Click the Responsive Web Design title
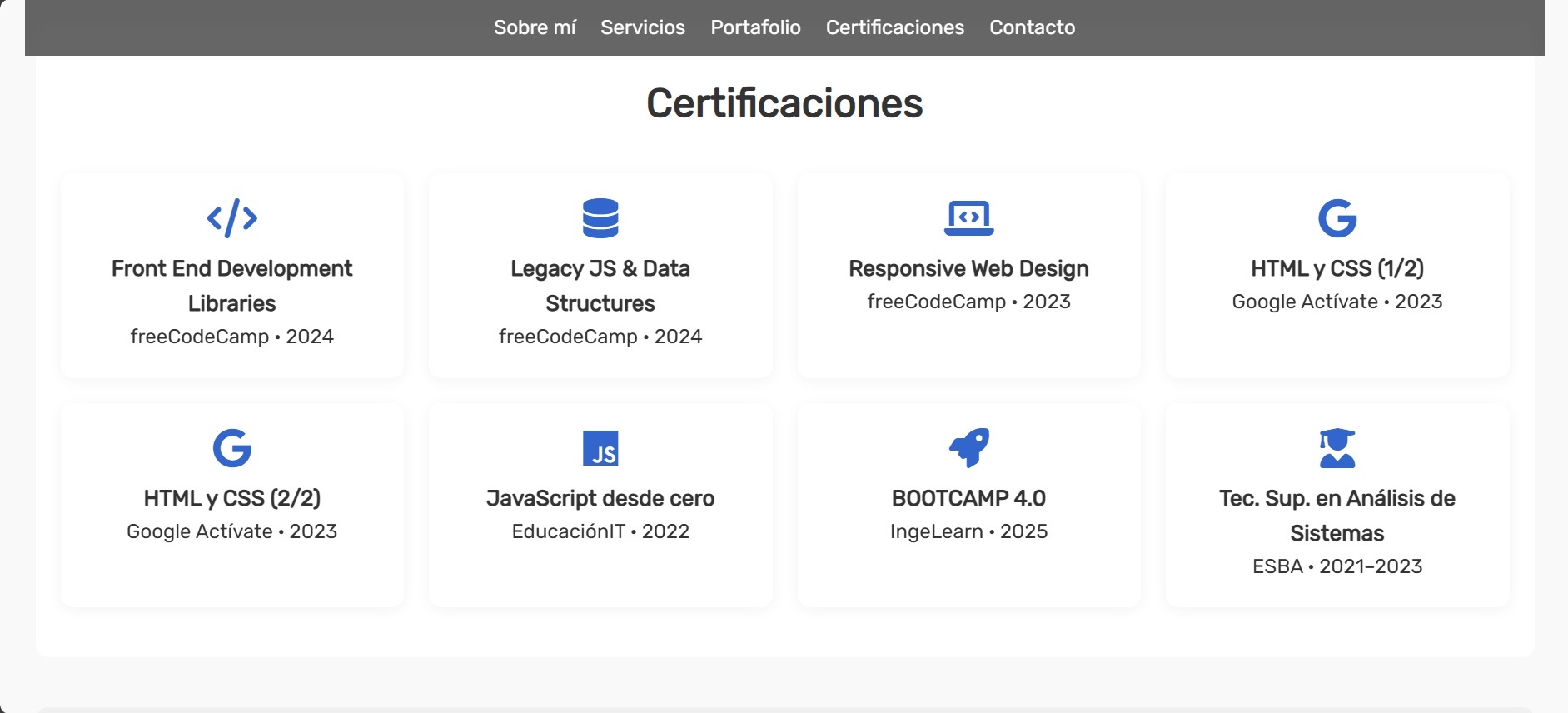This screenshot has height=713, width=1568. [x=969, y=268]
